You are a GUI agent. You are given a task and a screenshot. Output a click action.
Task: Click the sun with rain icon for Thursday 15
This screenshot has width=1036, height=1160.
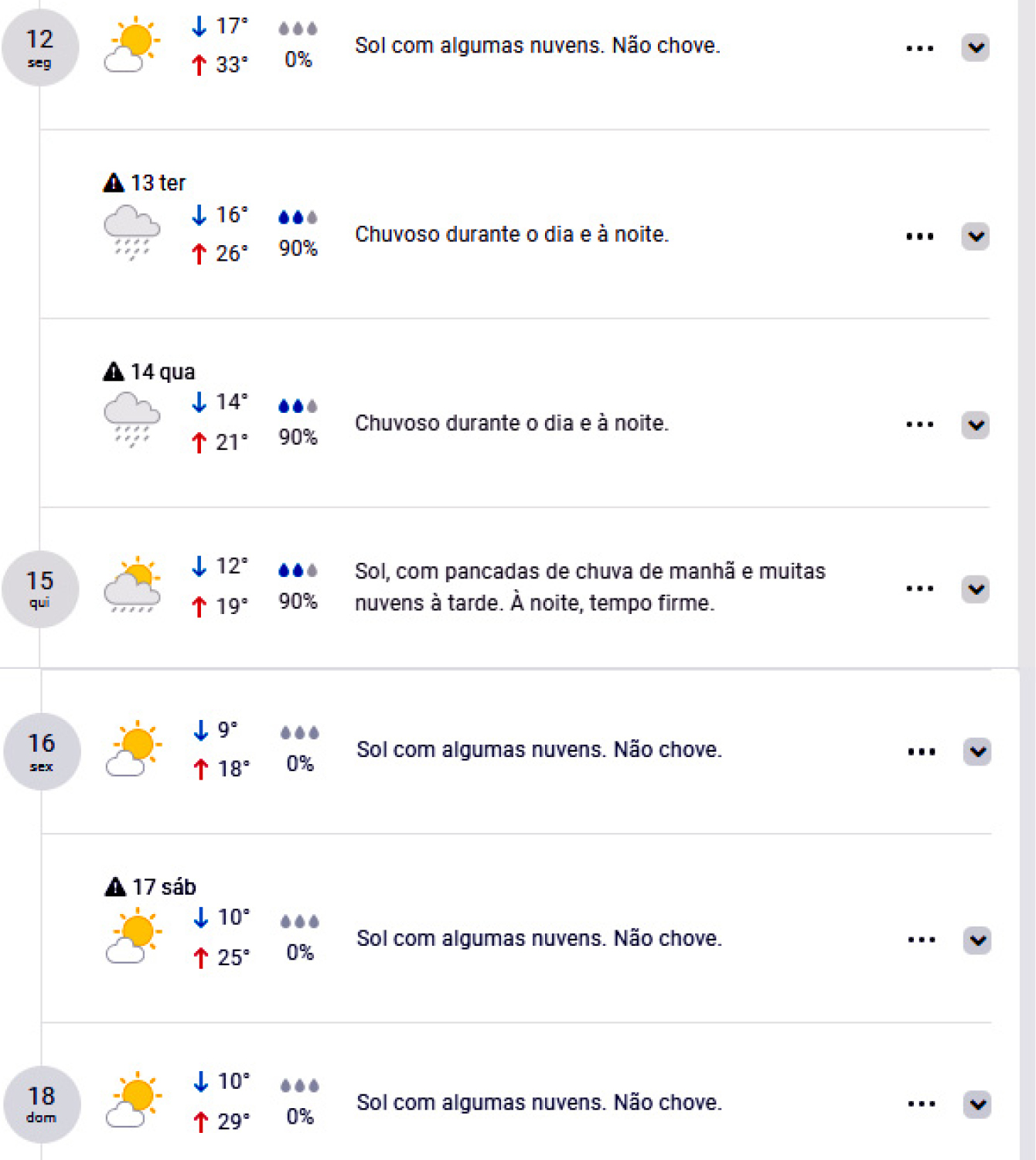pyautogui.click(x=132, y=585)
